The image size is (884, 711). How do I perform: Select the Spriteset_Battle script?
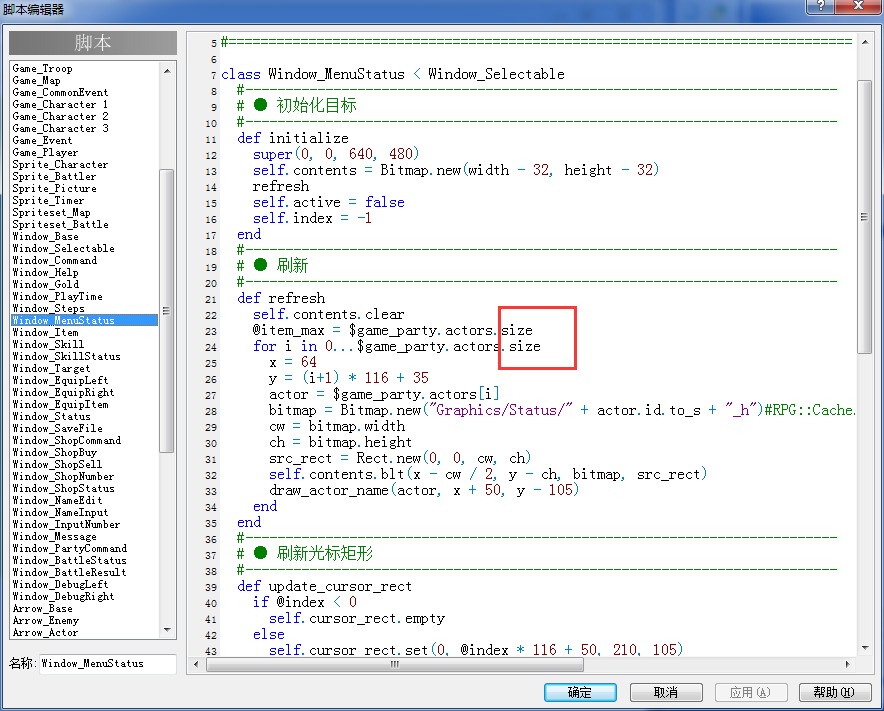[60, 224]
